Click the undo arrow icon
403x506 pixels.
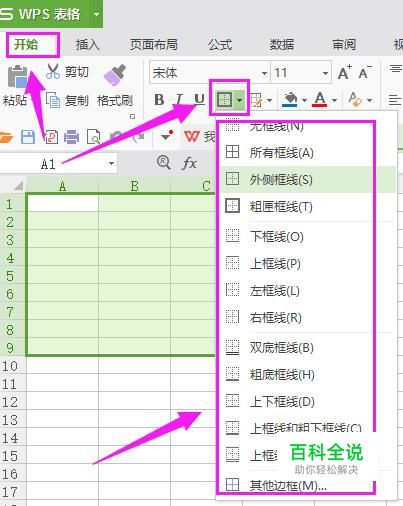click(x=116, y=137)
